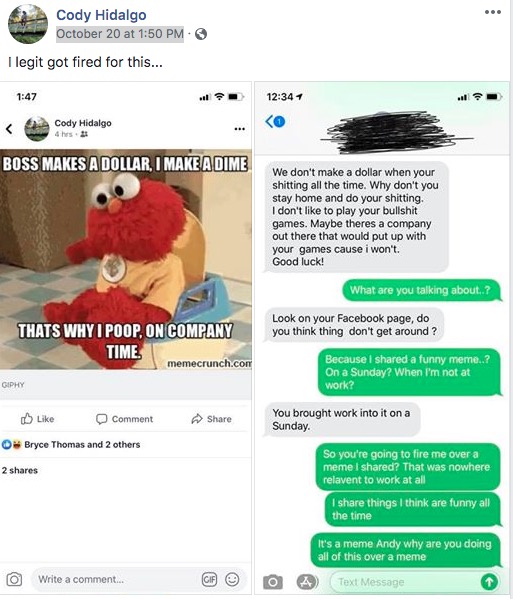Screen dimensions: 513x599
Task: Share the meme post
Action: [x=211, y=419]
